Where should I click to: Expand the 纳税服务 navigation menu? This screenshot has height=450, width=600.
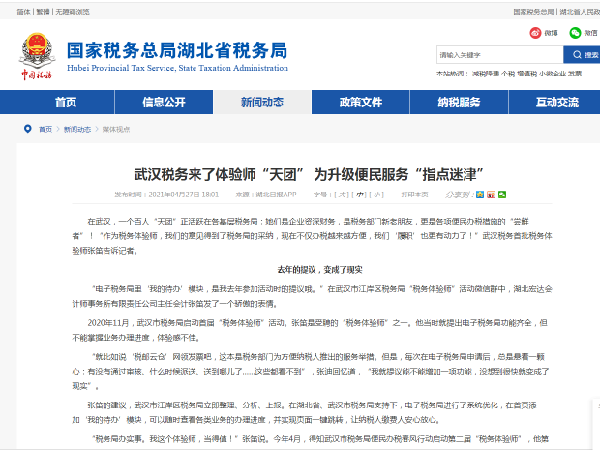[458, 102]
